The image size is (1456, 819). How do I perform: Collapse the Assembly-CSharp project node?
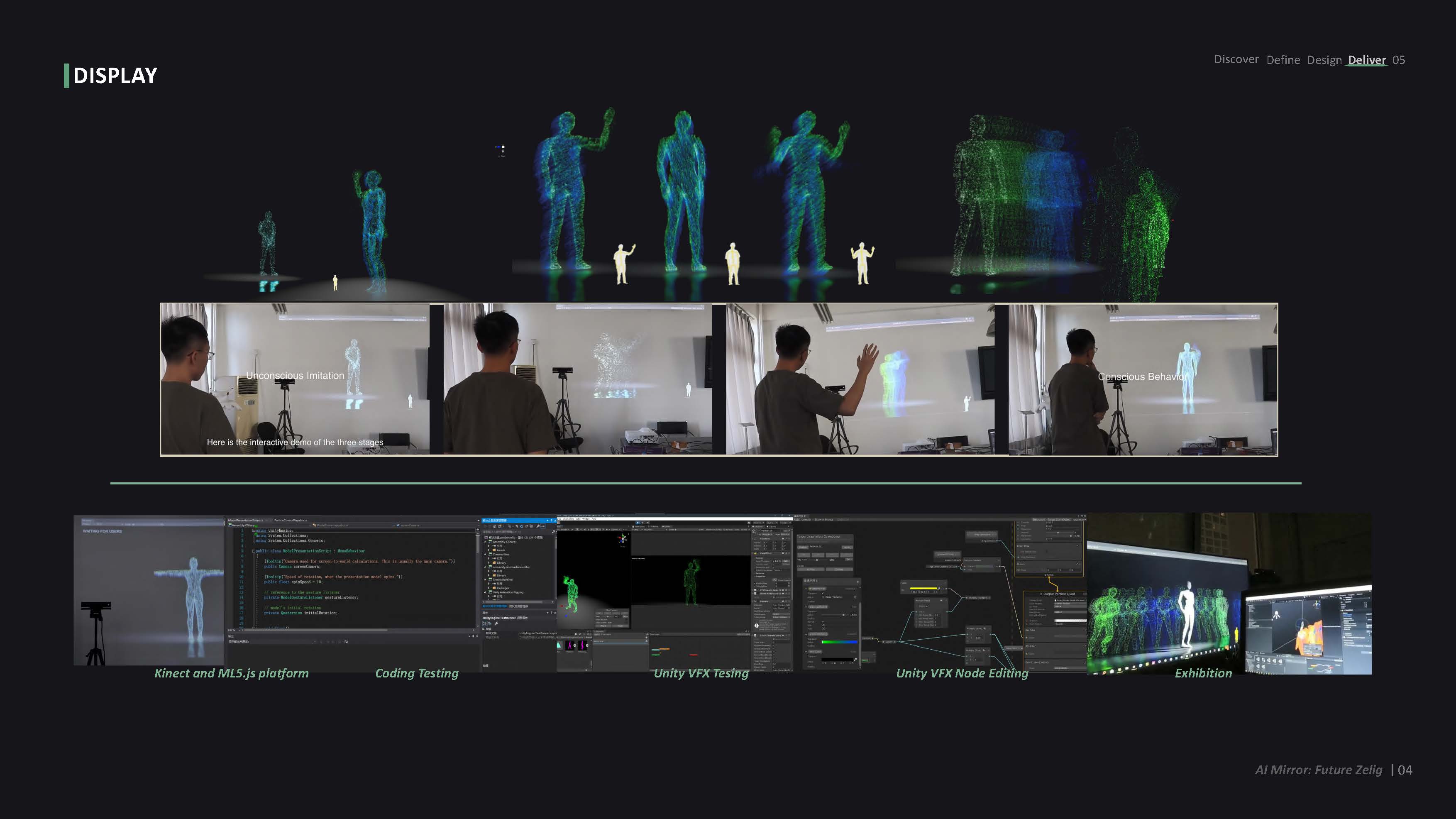coord(485,541)
